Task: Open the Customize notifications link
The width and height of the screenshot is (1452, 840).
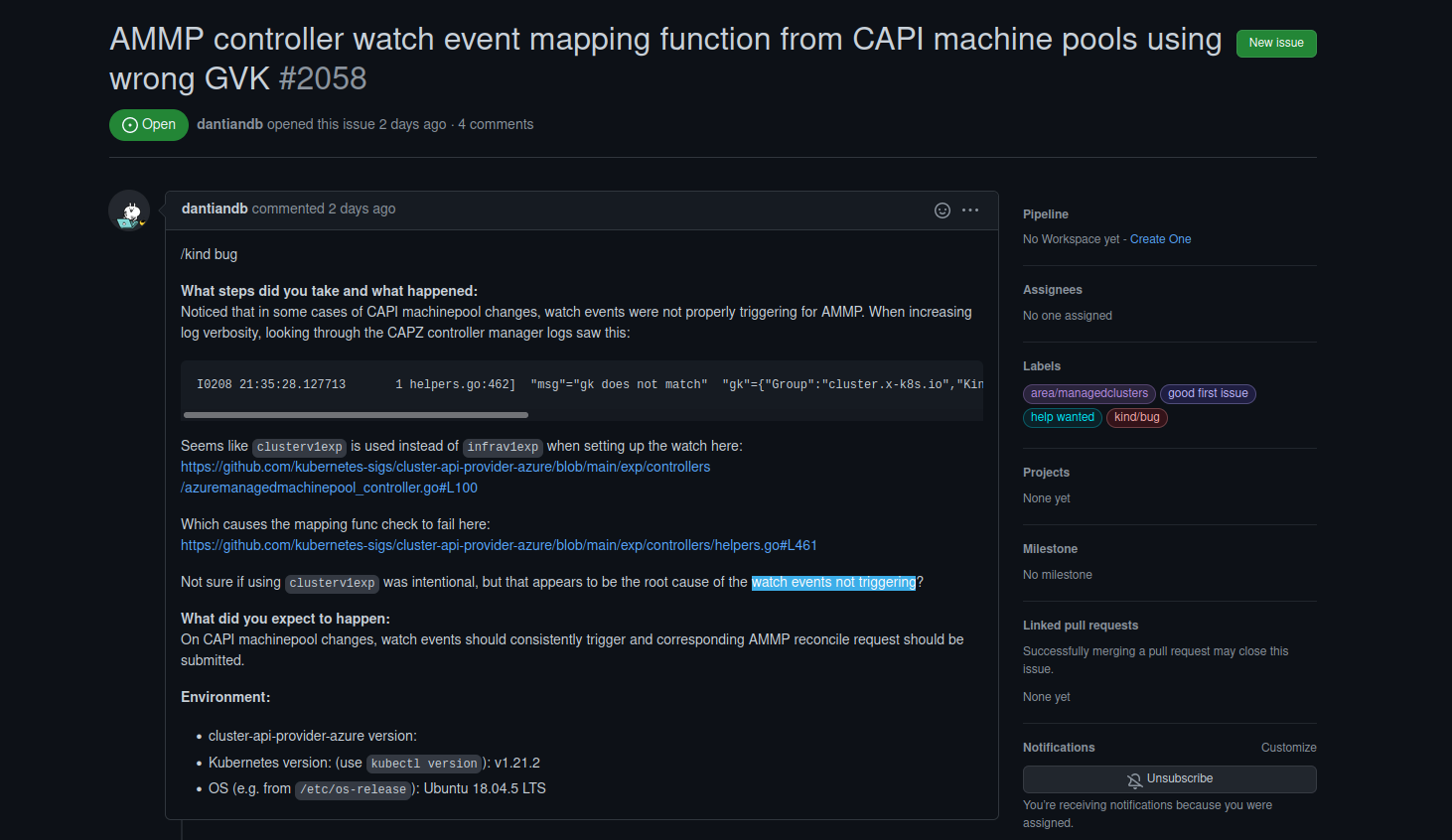Action: pos(1288,748)
